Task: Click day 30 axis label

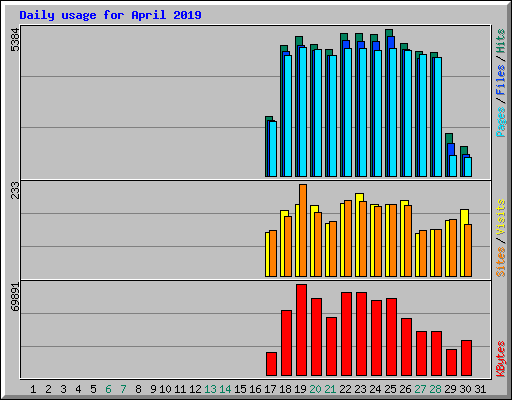Action: point(465,389)
